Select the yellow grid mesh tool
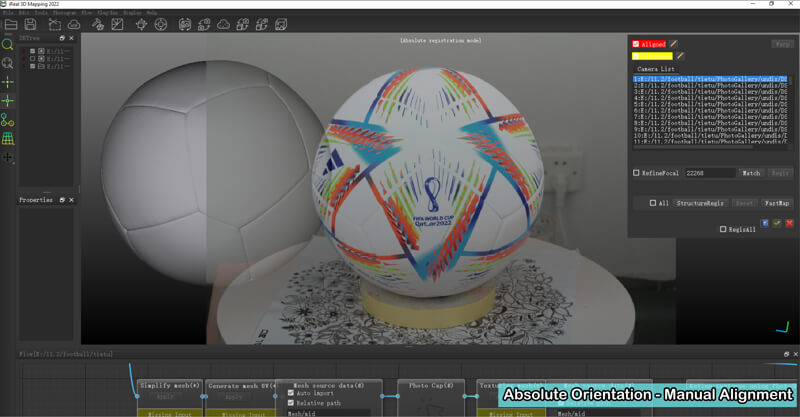This screenshot has height=417, width=800. (7, 138)
